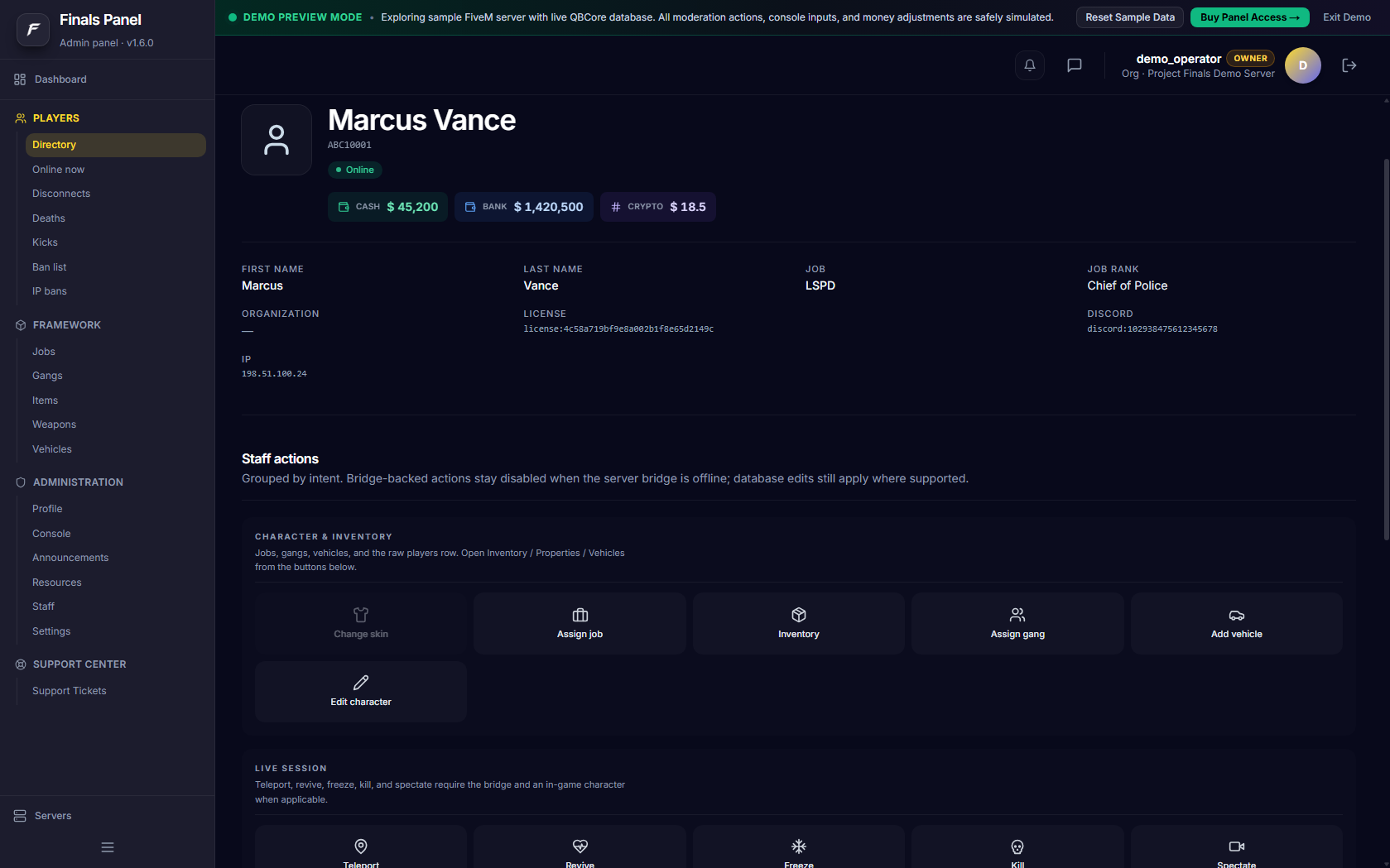
Task: Click the citizen ID ABC10001
Action: click(x=349, y=145)
